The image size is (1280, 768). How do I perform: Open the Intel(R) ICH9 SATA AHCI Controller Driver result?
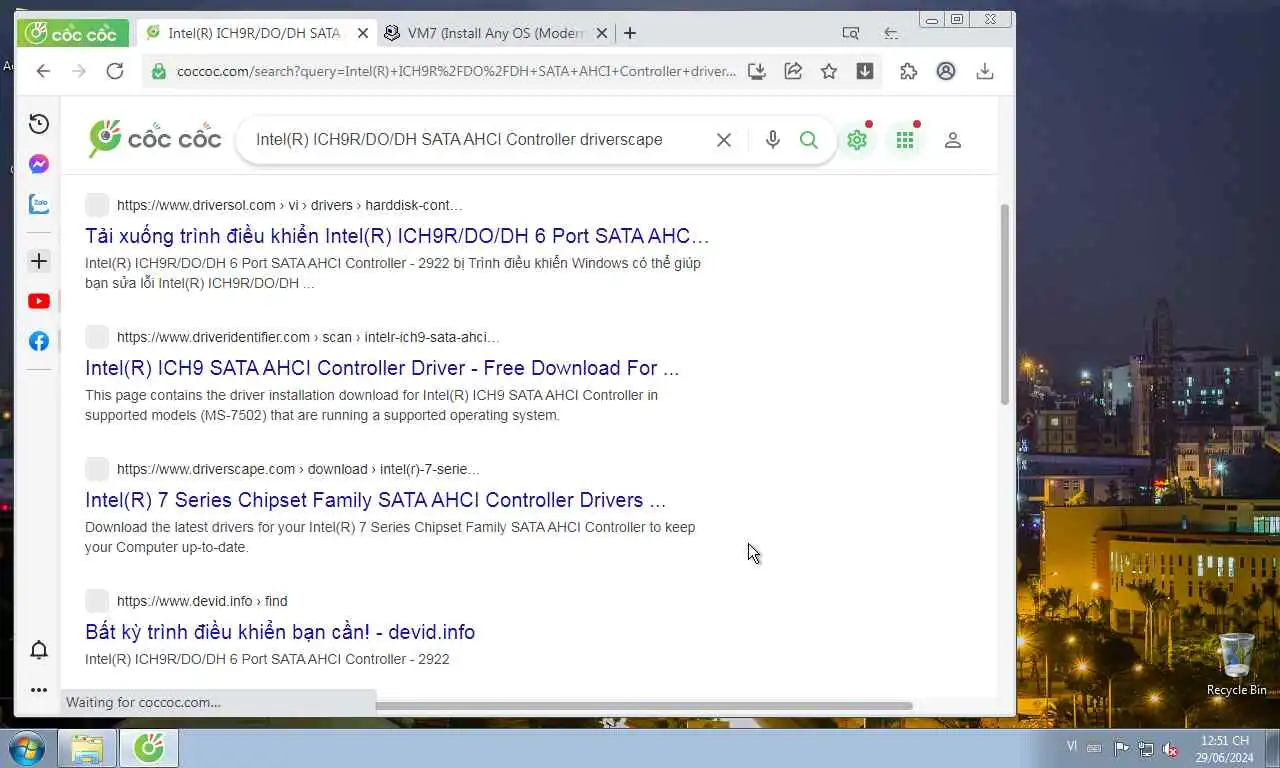pyautogui.click(x=382, y=368)
